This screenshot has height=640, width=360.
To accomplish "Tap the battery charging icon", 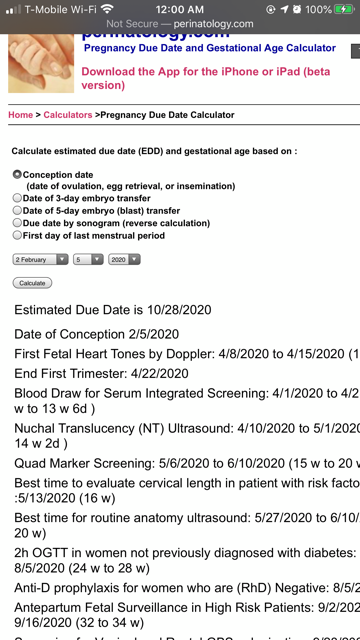I will 344,9.
